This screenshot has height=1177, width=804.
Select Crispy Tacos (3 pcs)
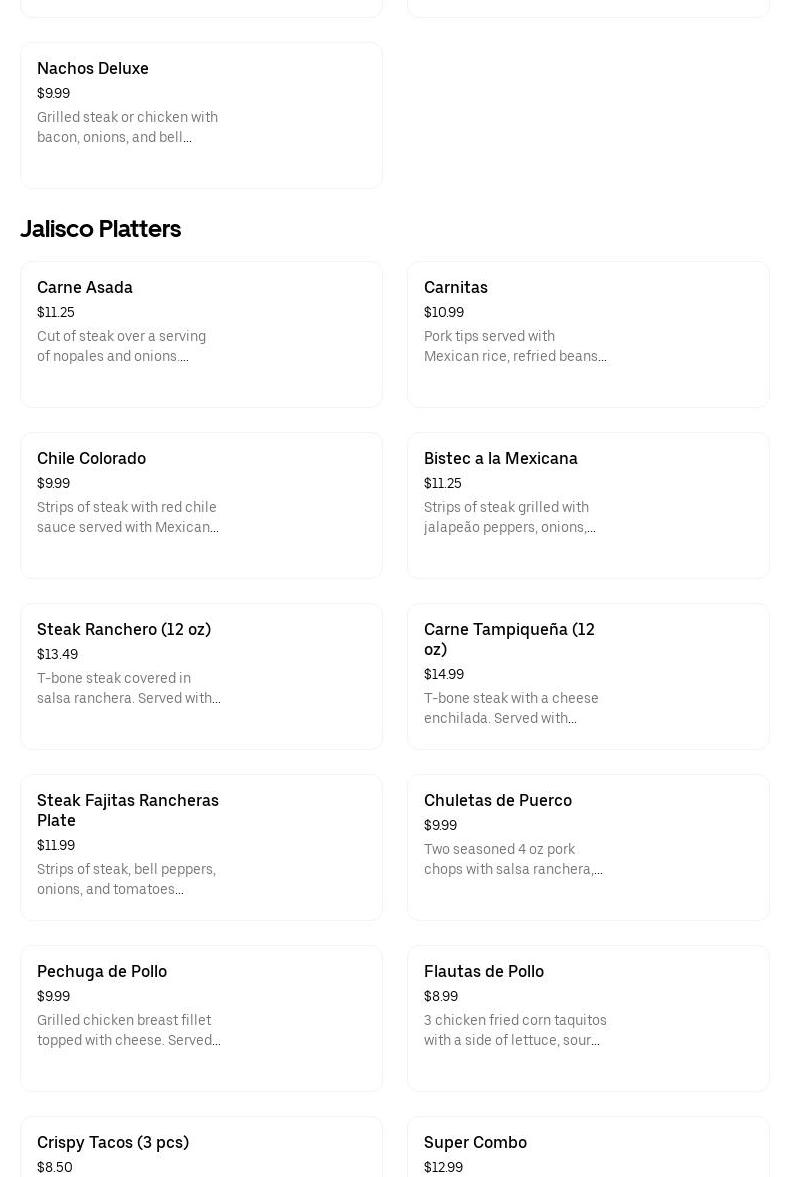[x=113, y=1143]
